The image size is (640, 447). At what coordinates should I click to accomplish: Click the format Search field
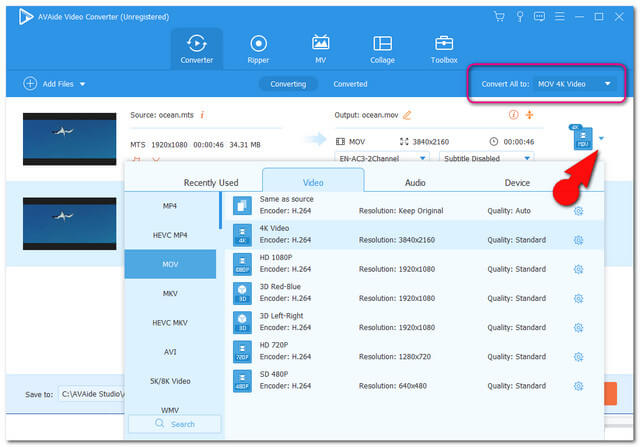click(x=175, y=424)
